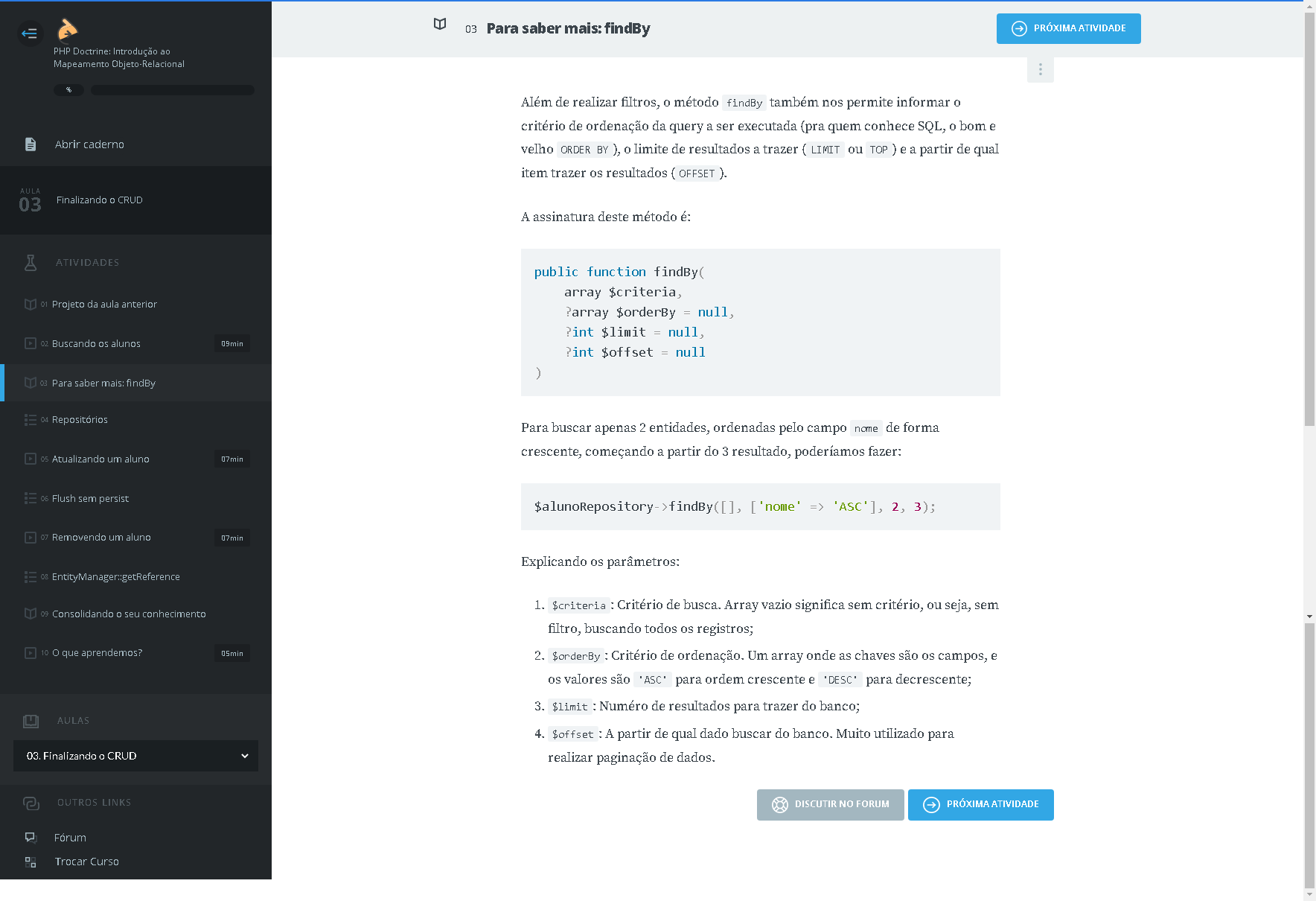This screenshot has width=1316, height=901.
Task: Open the 'Buscando os alunos' video activity
Action: tap(96, 344)
